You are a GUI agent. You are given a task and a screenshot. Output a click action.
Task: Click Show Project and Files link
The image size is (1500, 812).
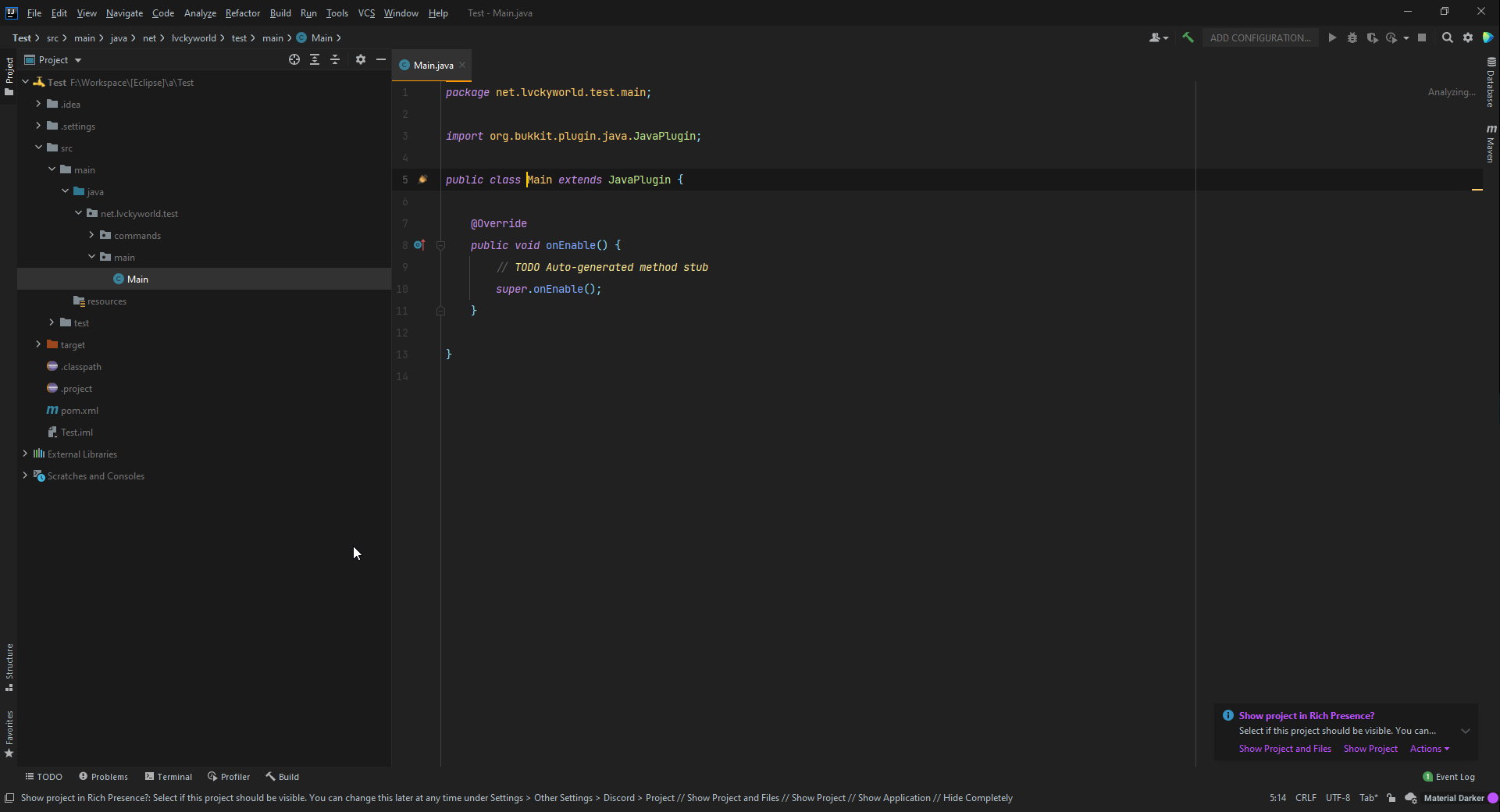pyautogui.click(x=1284, y=749)
